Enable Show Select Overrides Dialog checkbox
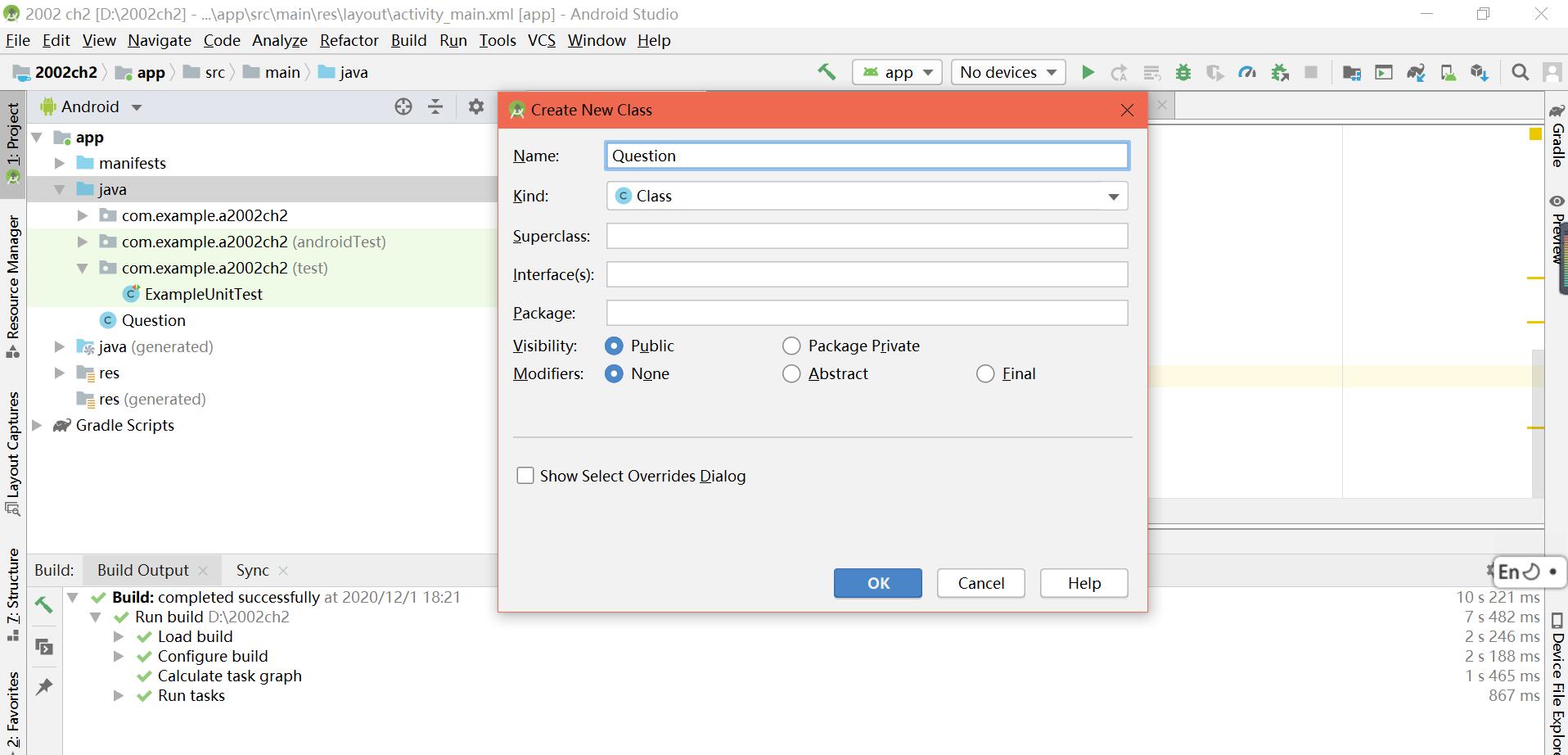Screen dimensions: 1568x755 point(525,476)
